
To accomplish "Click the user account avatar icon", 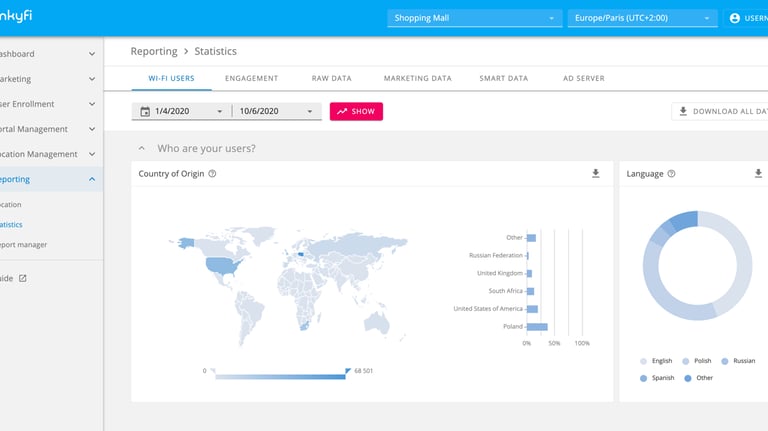I will tap(735, 18).
